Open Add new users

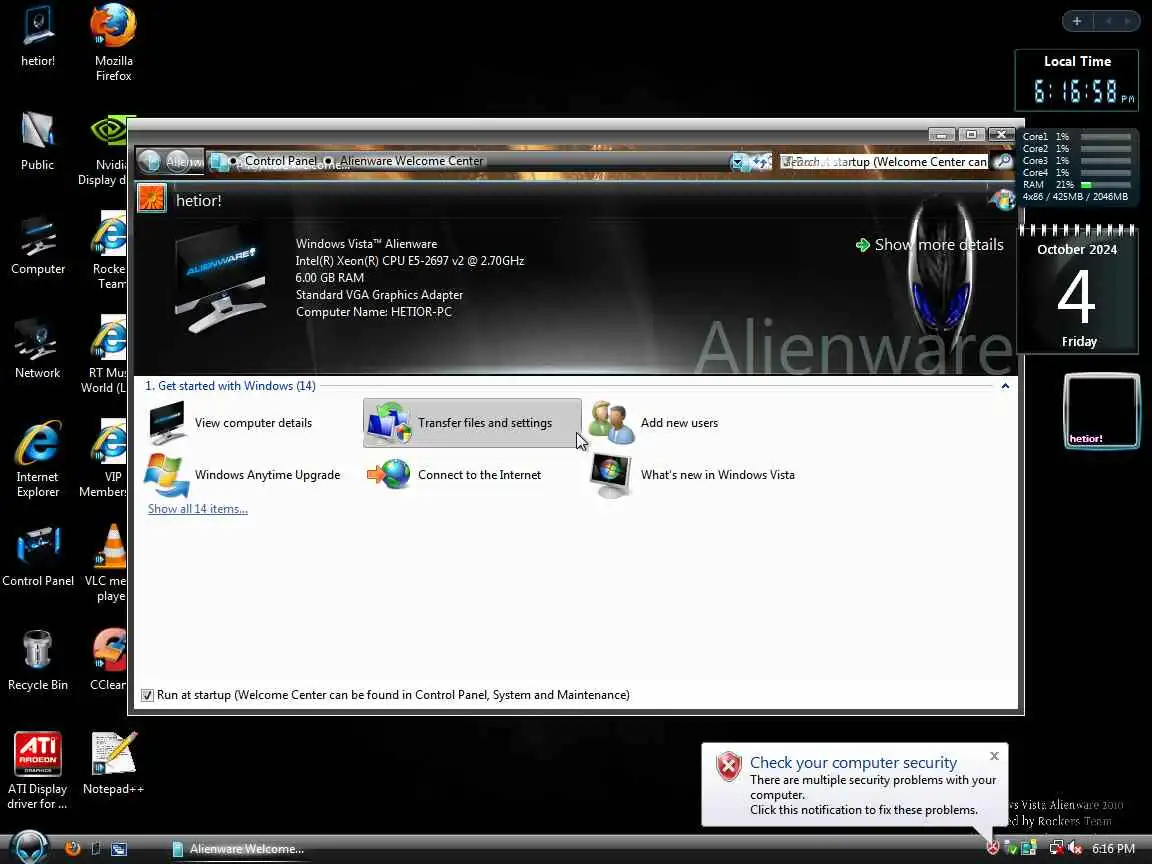click(x=654, y=422)
